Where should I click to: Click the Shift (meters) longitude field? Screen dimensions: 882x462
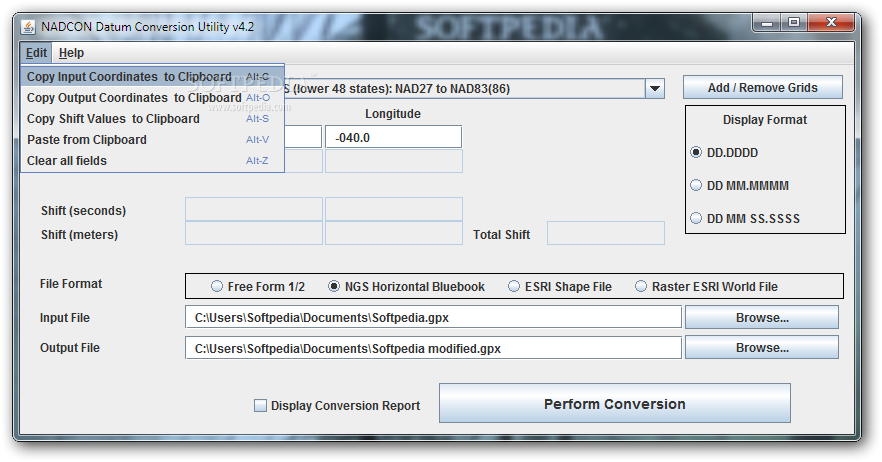pyautogui.click(x=394, y=233)
